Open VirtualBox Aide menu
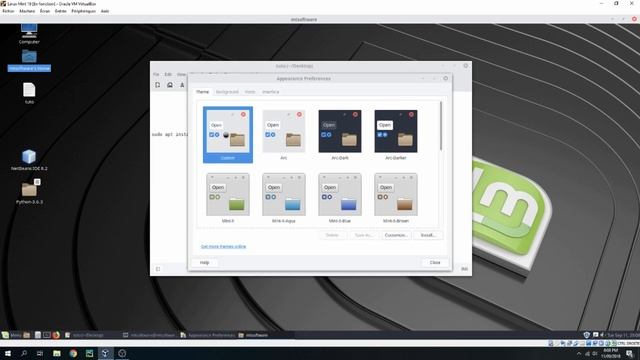Viewport: 640px width, 360px height. [105, 11]
